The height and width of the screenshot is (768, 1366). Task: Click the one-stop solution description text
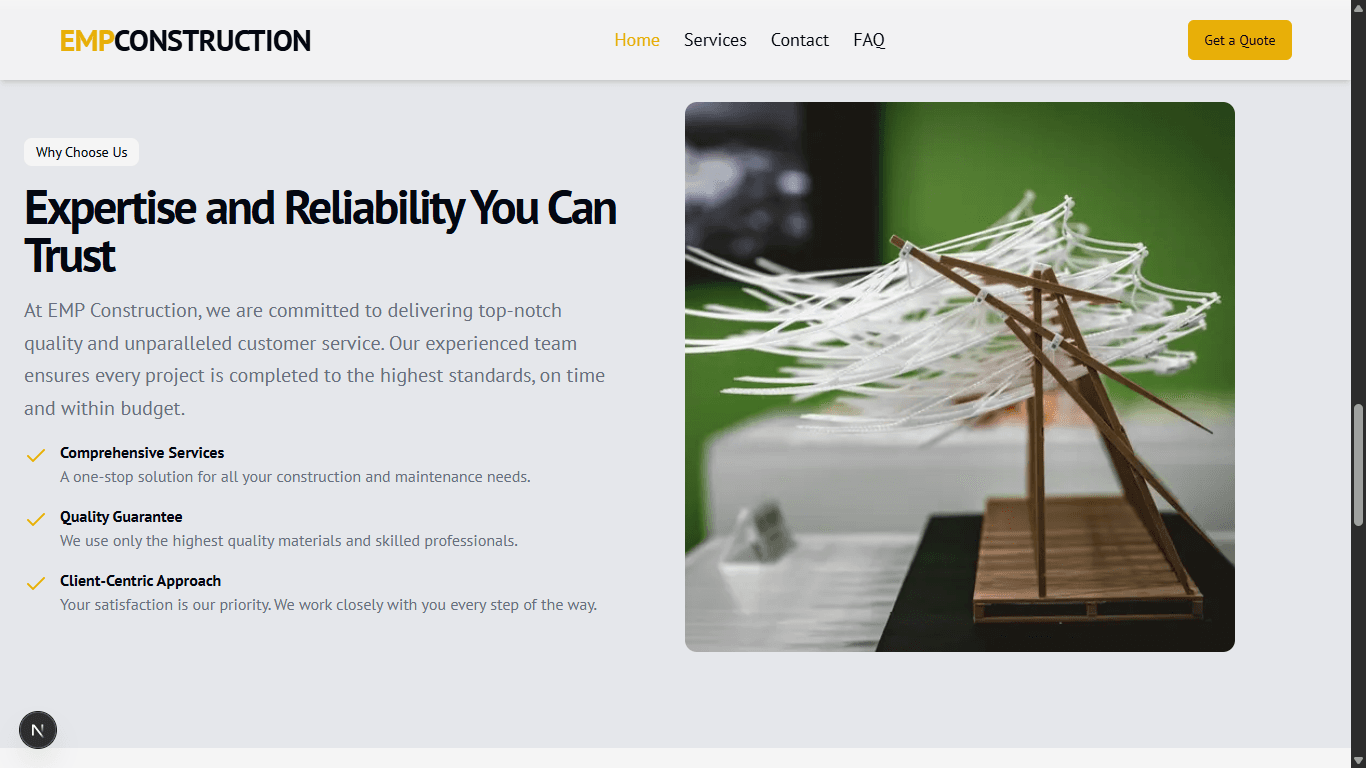(295, 477)
